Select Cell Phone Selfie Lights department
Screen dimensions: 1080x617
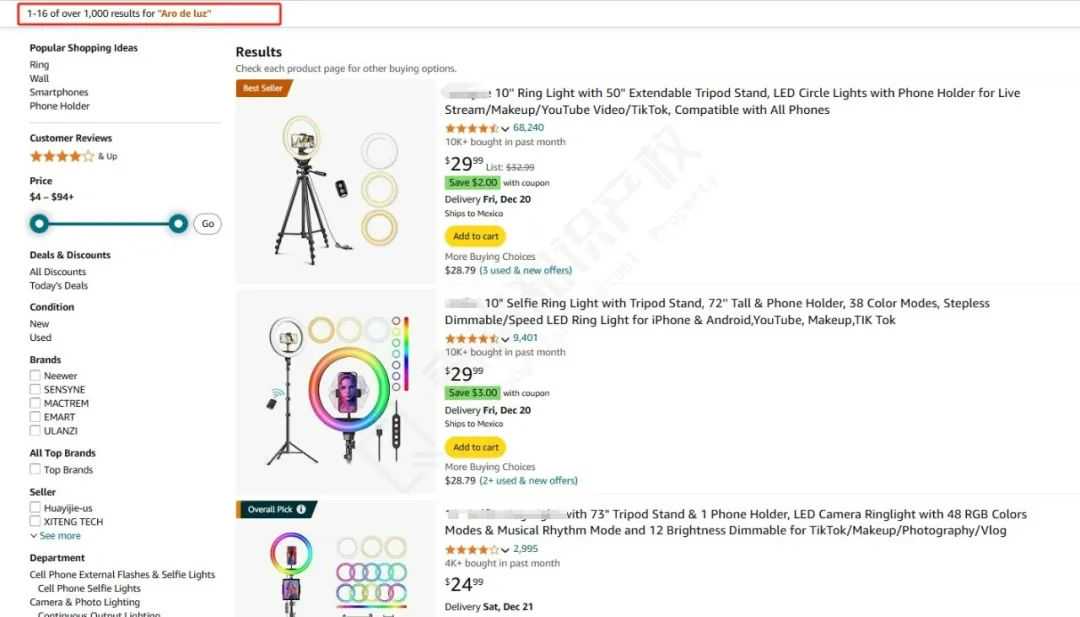pos(89,589)
